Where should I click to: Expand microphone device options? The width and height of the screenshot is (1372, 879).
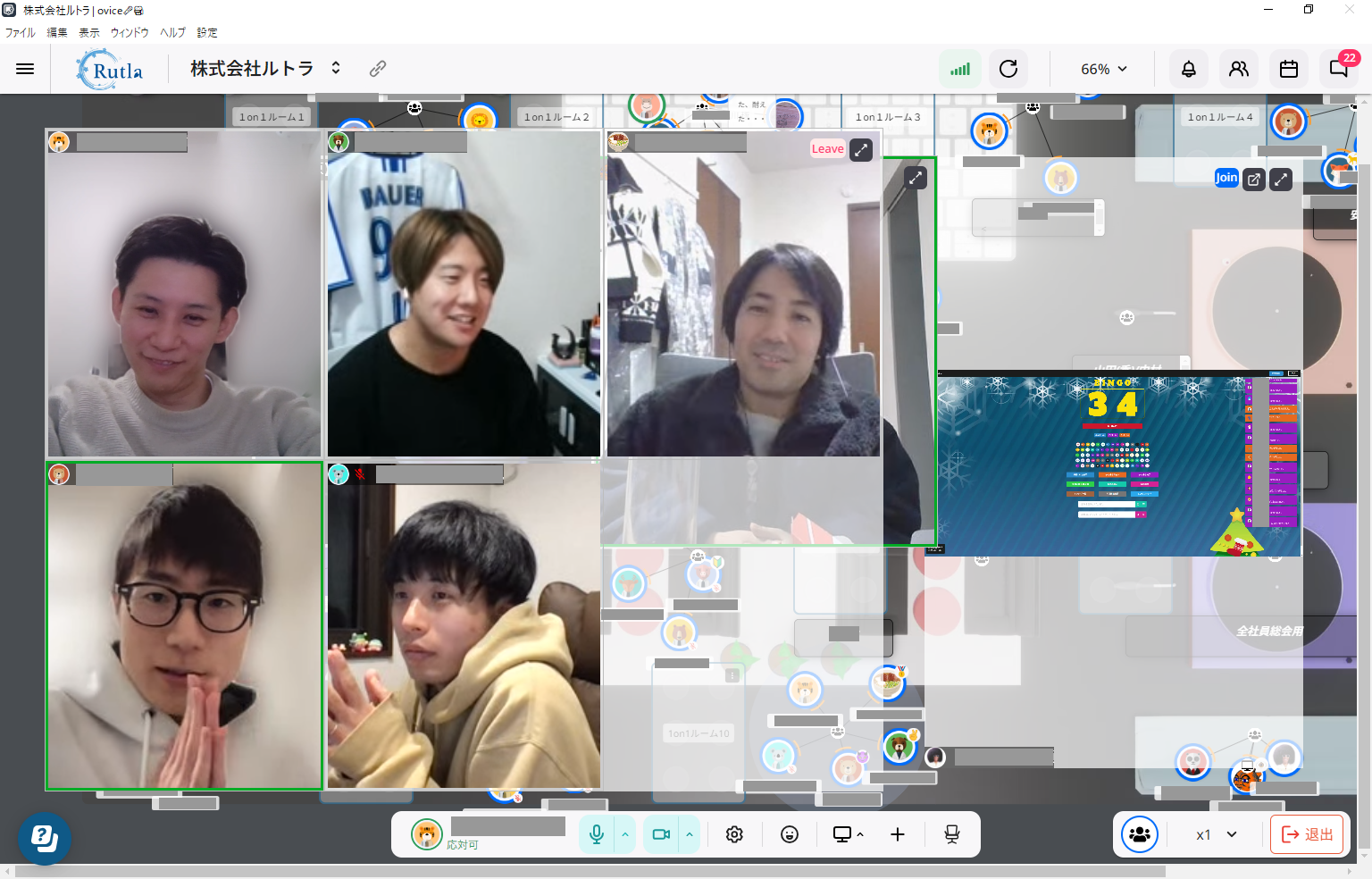coord(625,834)
